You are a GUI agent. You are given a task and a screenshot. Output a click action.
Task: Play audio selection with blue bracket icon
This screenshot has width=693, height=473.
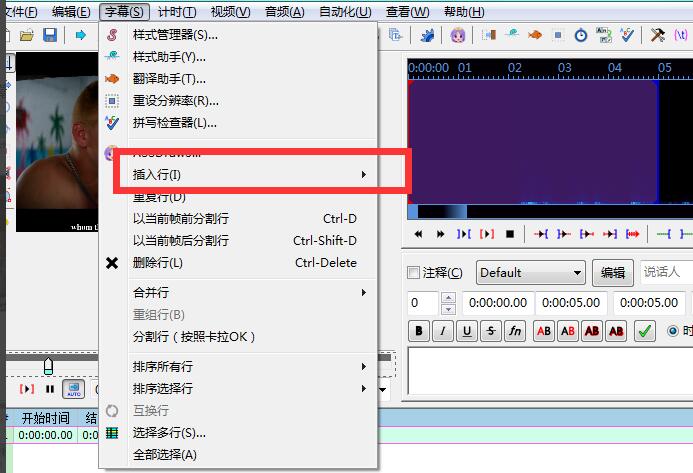464,234
